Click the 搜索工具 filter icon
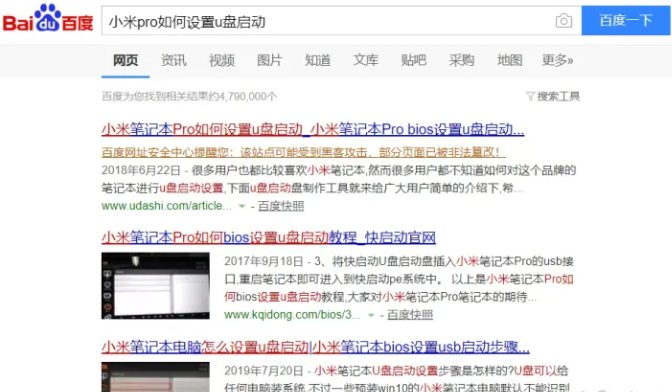Screen dimensions: 672x392 pyautogui.click(x=530, y=96)
